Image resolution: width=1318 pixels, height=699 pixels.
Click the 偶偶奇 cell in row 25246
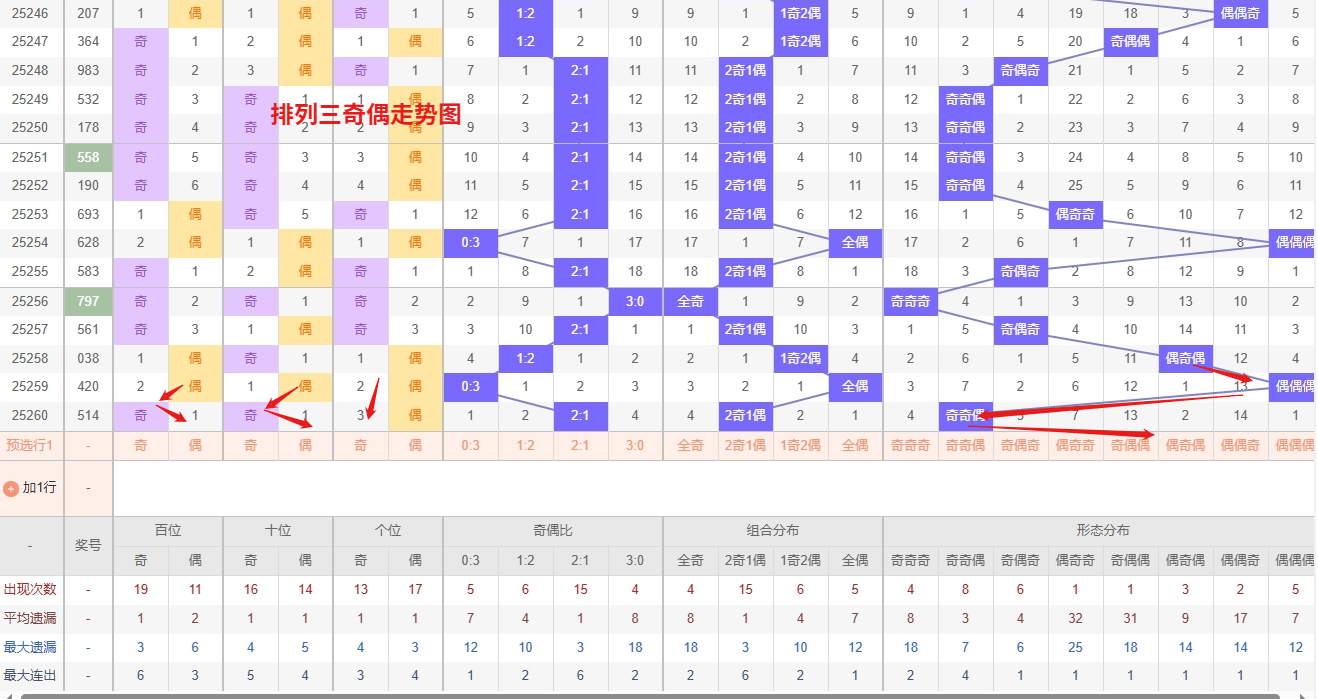(x=1240, y=14)
